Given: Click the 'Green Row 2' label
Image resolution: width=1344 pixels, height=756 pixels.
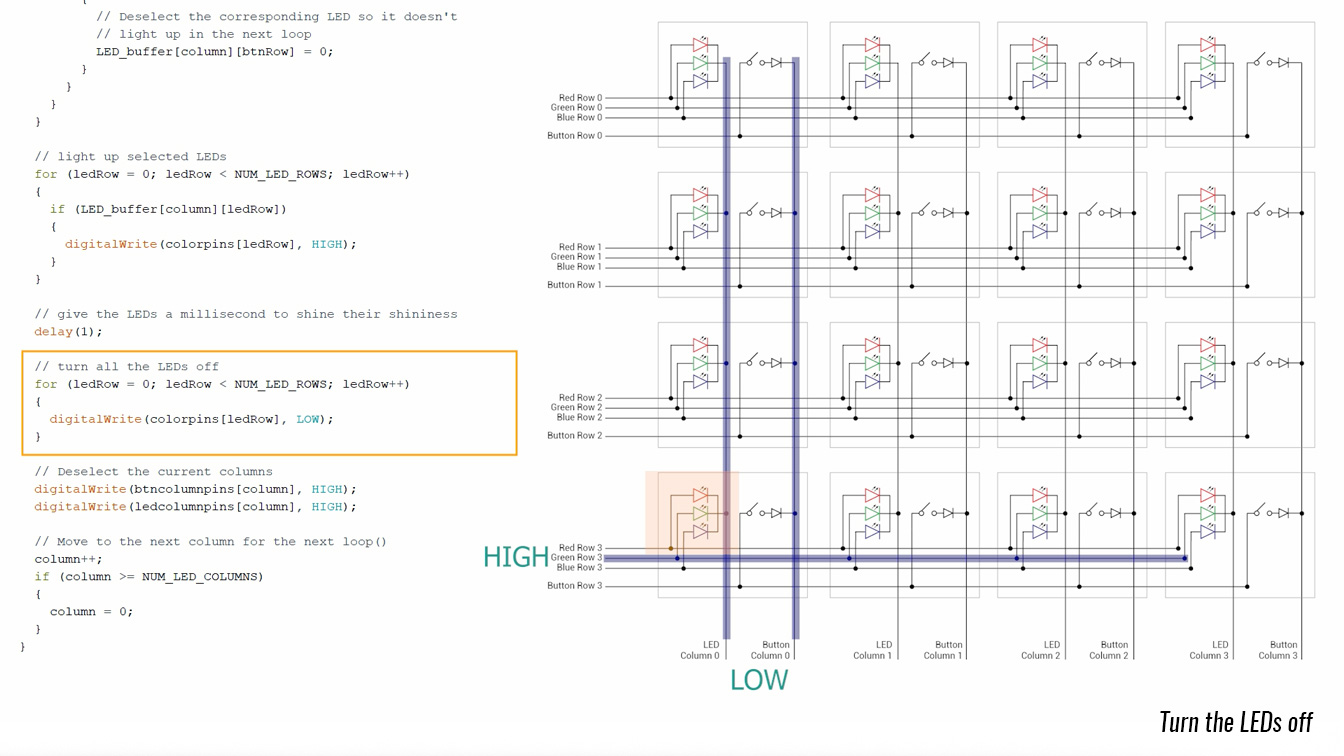Looking at the screenshot, I should [x=576, y=408].
